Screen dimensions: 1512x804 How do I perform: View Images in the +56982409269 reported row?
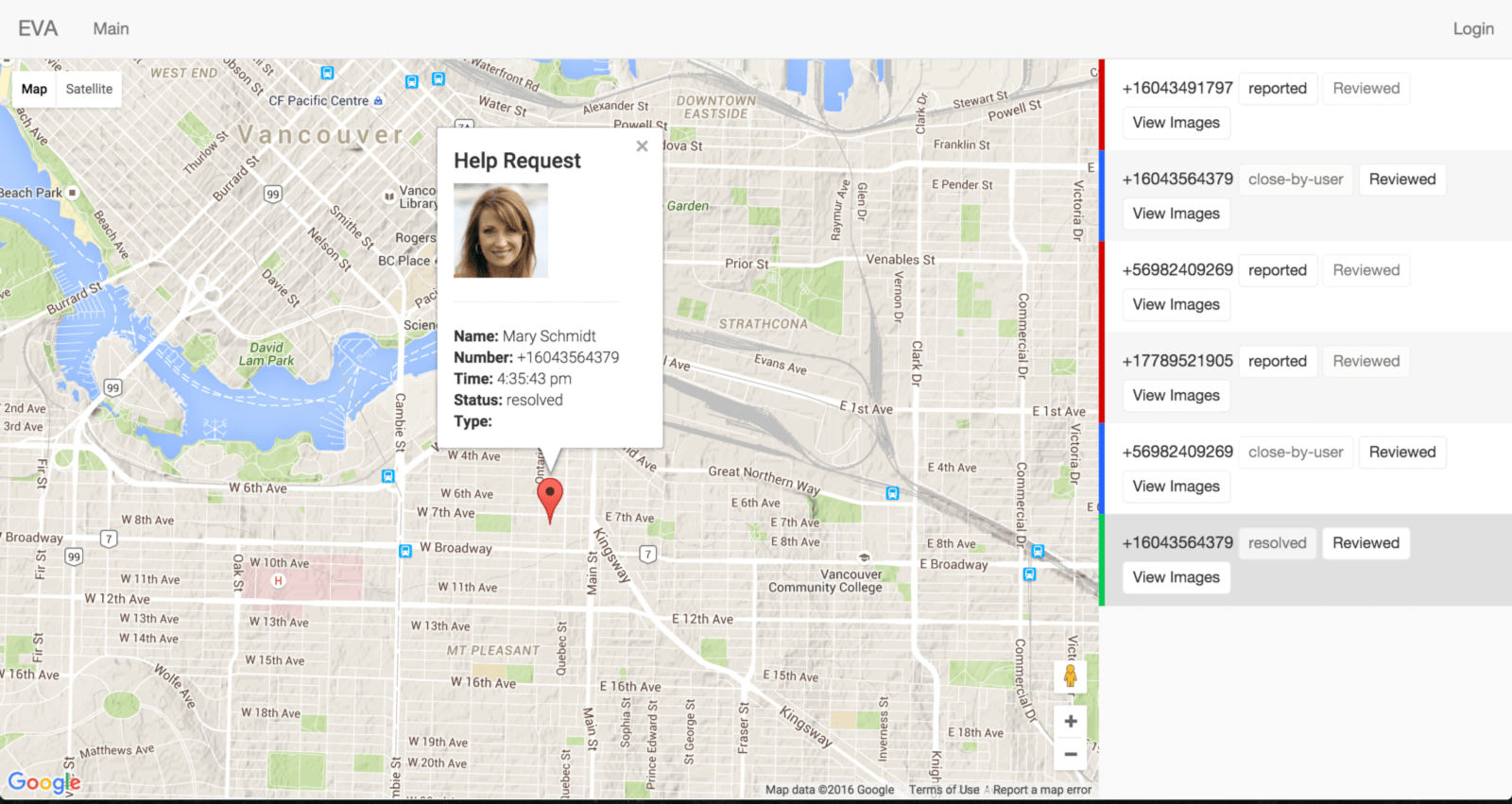(x=1176, y=304)
